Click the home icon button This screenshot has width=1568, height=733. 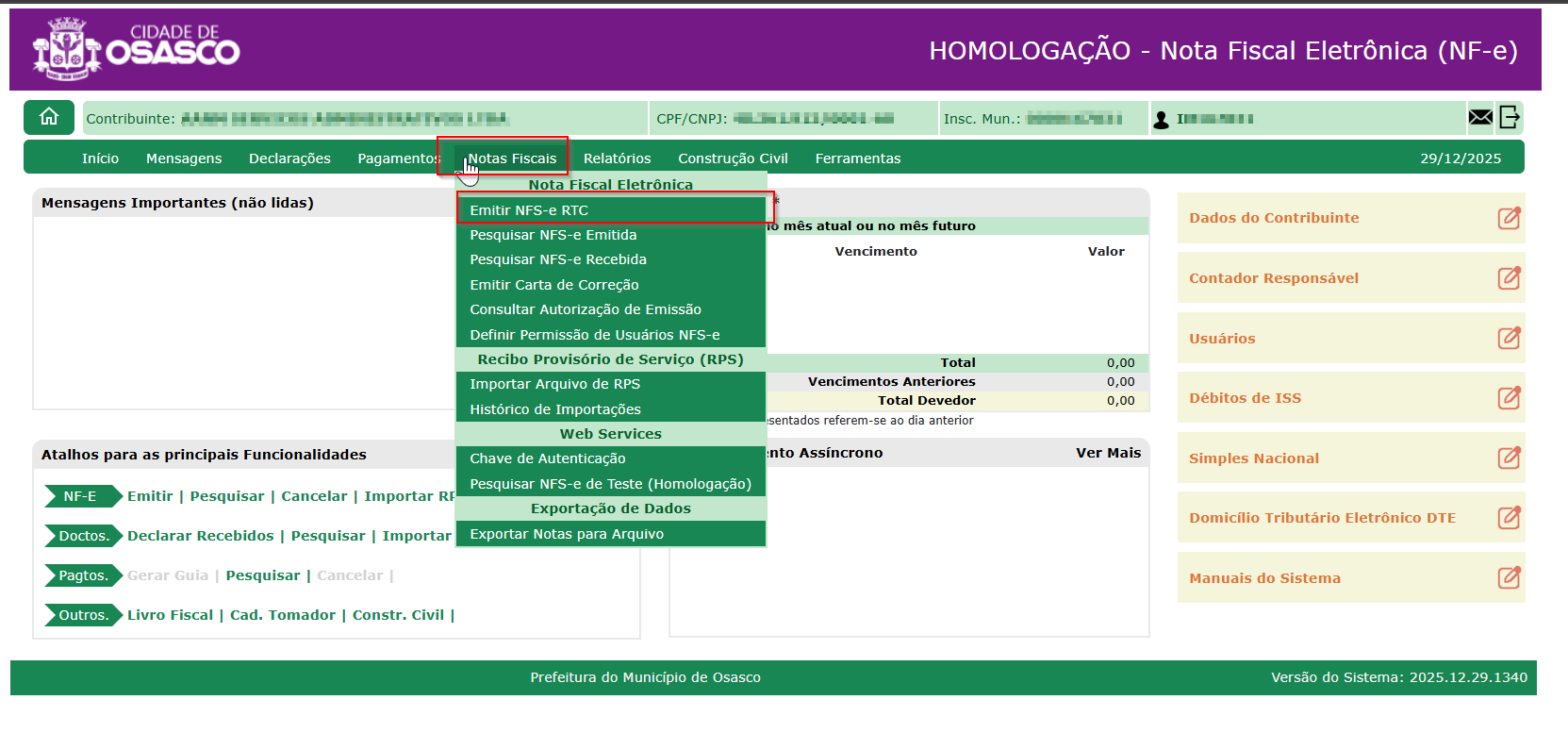tap(49, 117)
